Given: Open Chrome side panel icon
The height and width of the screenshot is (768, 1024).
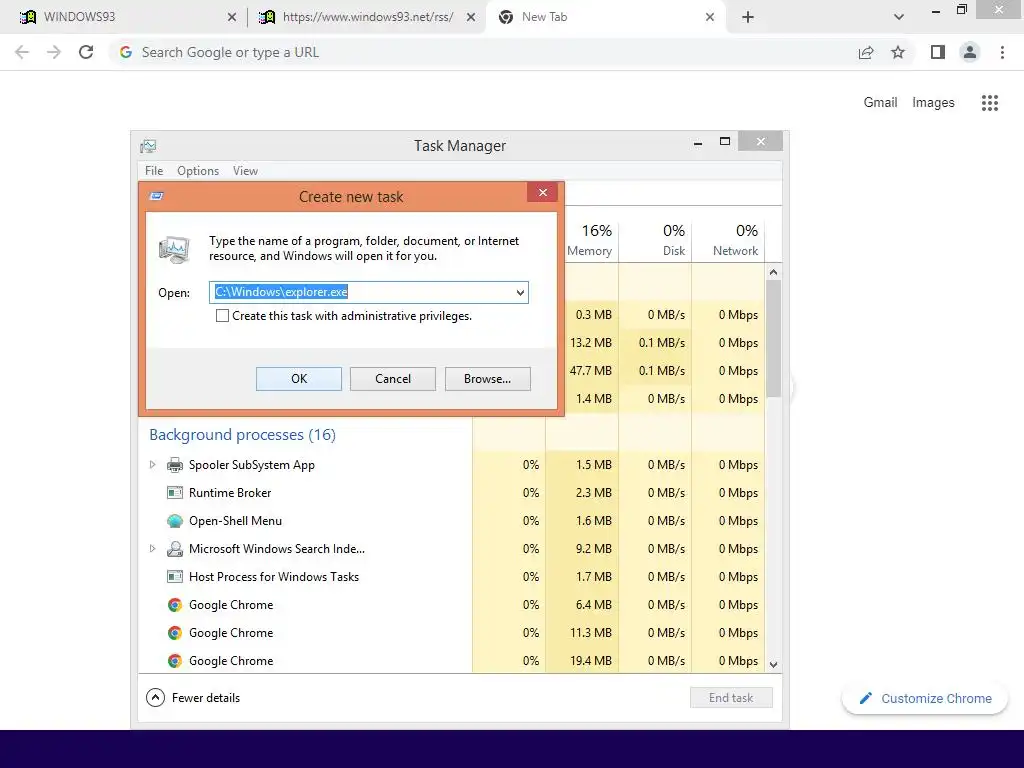Looking at the screenshot, I should pyautogui.click(x=938, y=52).
